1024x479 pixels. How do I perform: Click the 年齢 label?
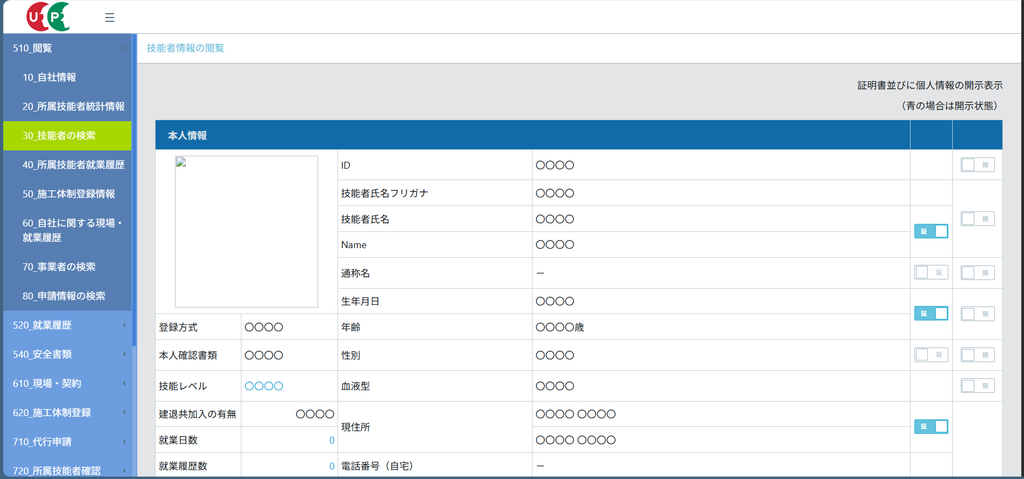coord(351,327)
